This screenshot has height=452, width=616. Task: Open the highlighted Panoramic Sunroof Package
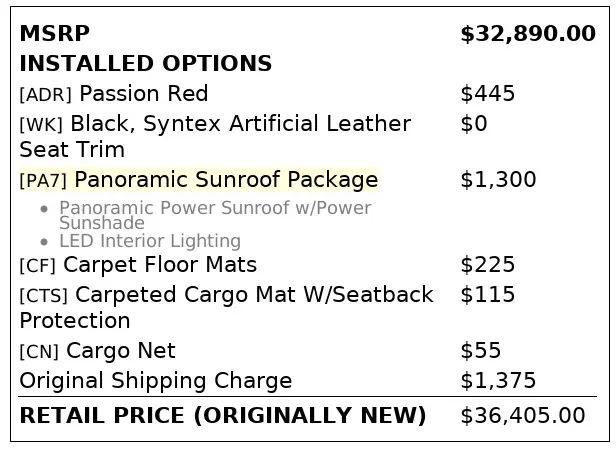click(x=226, y=180)
